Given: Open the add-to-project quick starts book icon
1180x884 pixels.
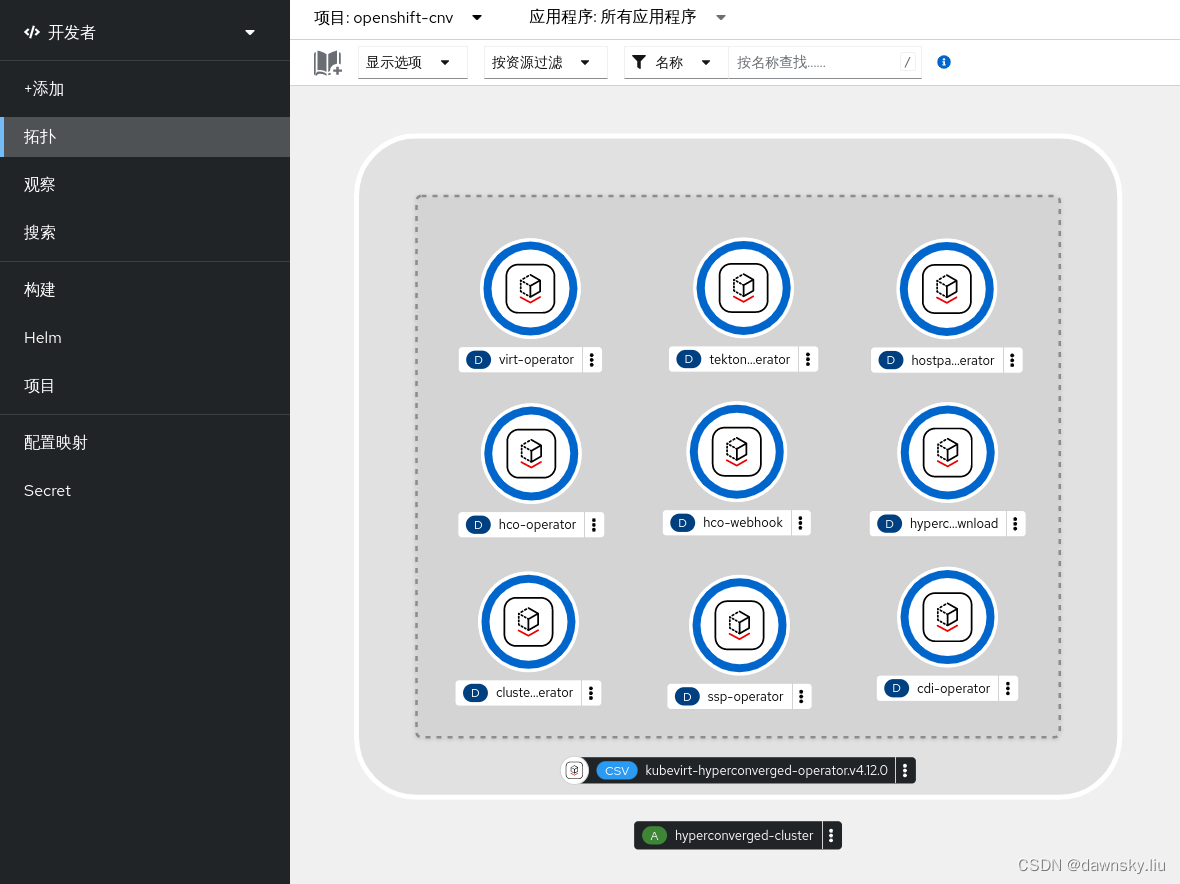Looking at the screenshot, I should (327, 62).
